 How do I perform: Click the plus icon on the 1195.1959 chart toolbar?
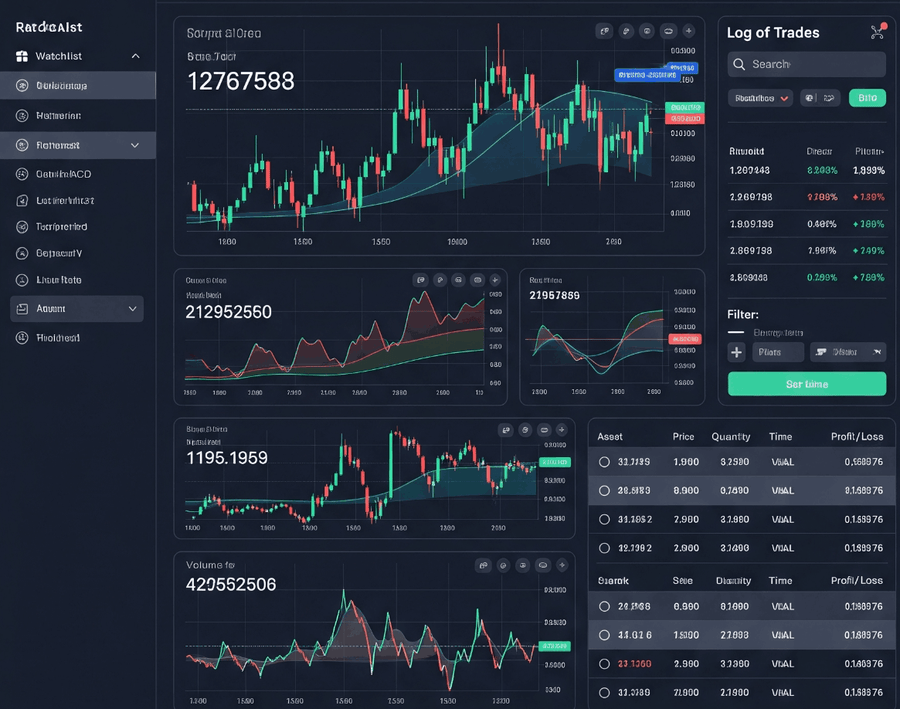pos(562,430)
